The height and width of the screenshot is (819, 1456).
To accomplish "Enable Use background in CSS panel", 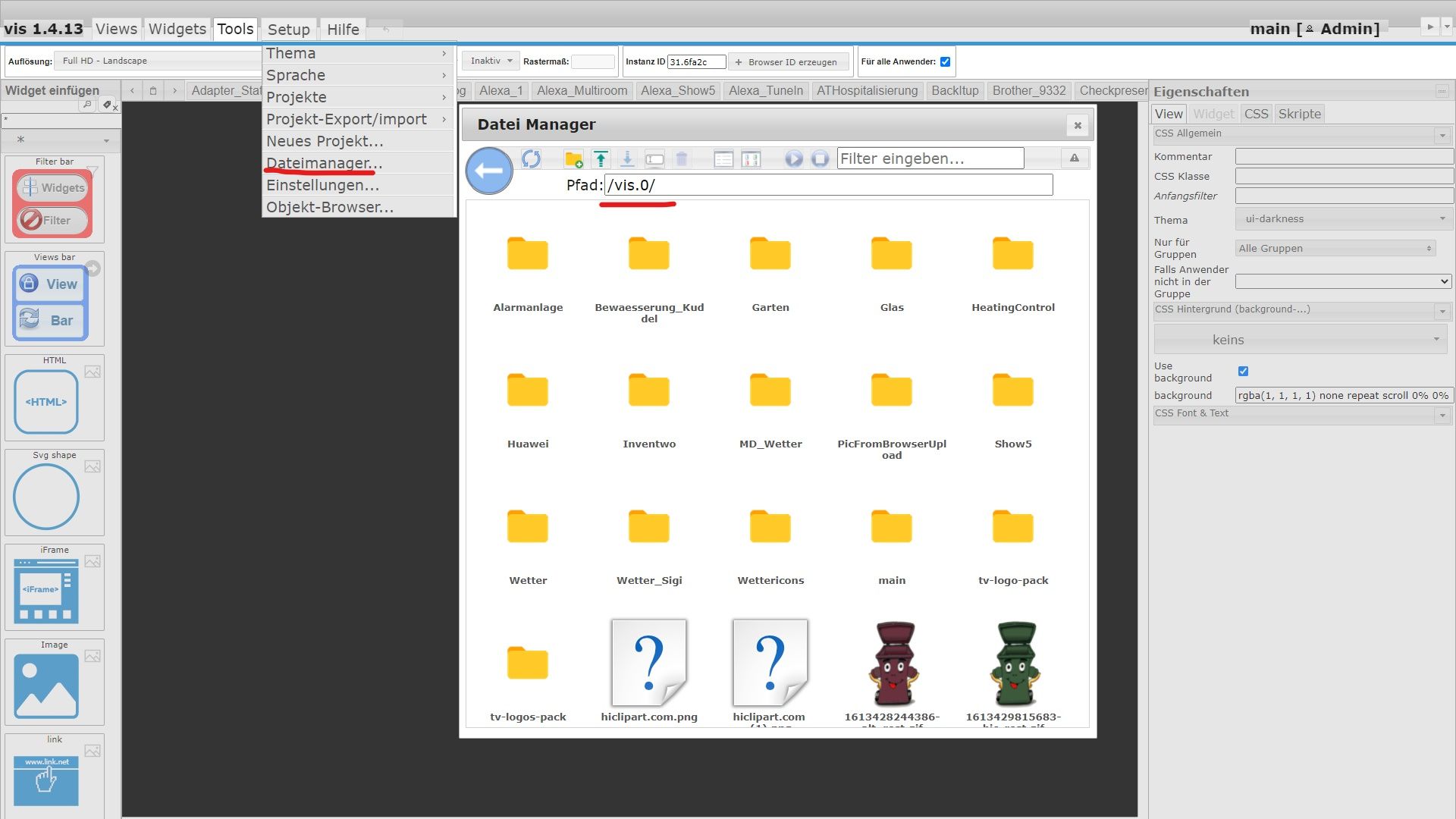I will tap(1242, 372).
